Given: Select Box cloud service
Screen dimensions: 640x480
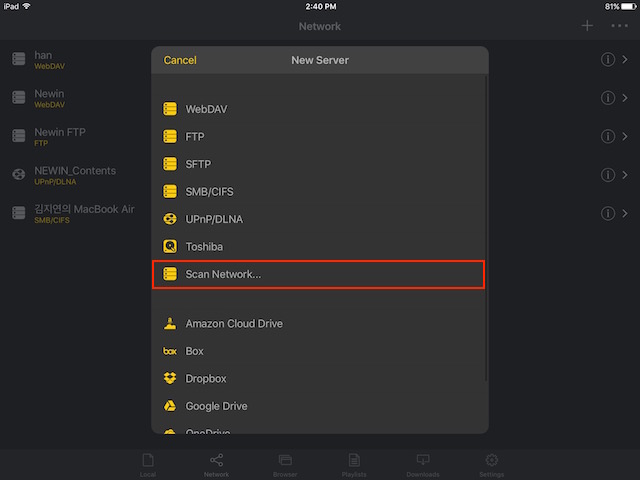Looking at the screenshot, I should point(318,351).
